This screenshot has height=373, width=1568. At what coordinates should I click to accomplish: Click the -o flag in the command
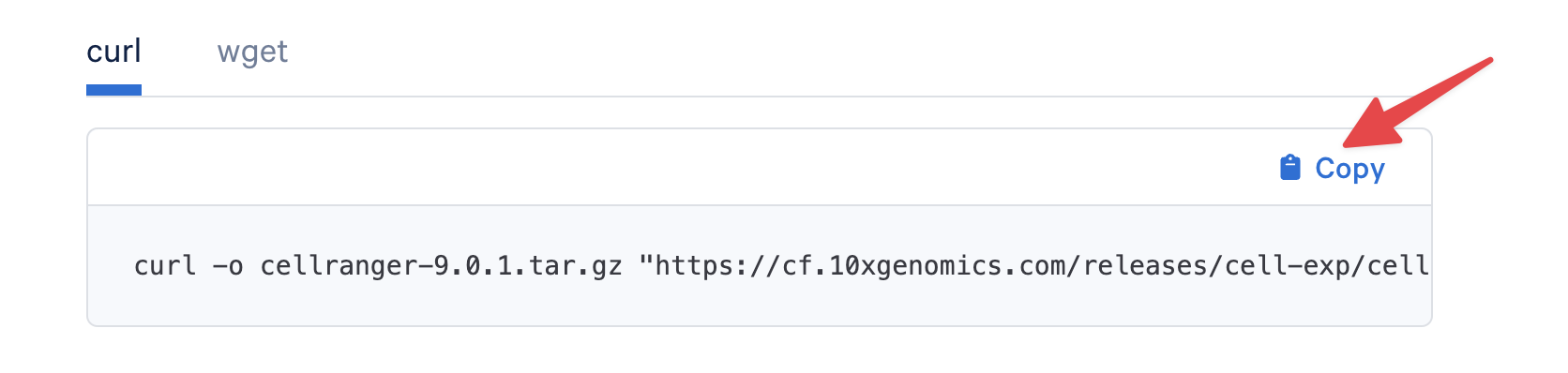click(x=228, y=267)
